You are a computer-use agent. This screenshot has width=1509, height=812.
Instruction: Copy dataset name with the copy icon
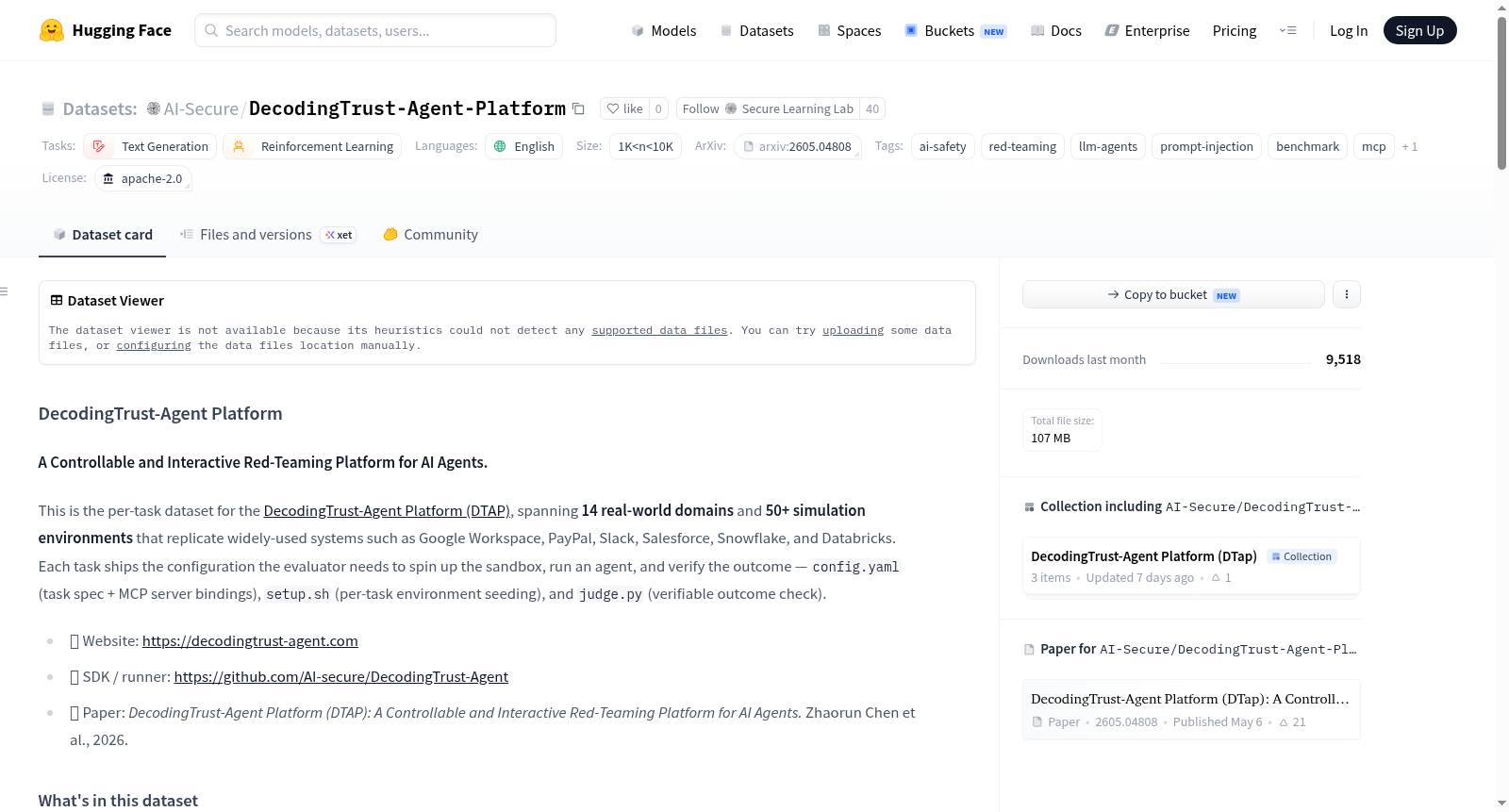click(579, 109)
